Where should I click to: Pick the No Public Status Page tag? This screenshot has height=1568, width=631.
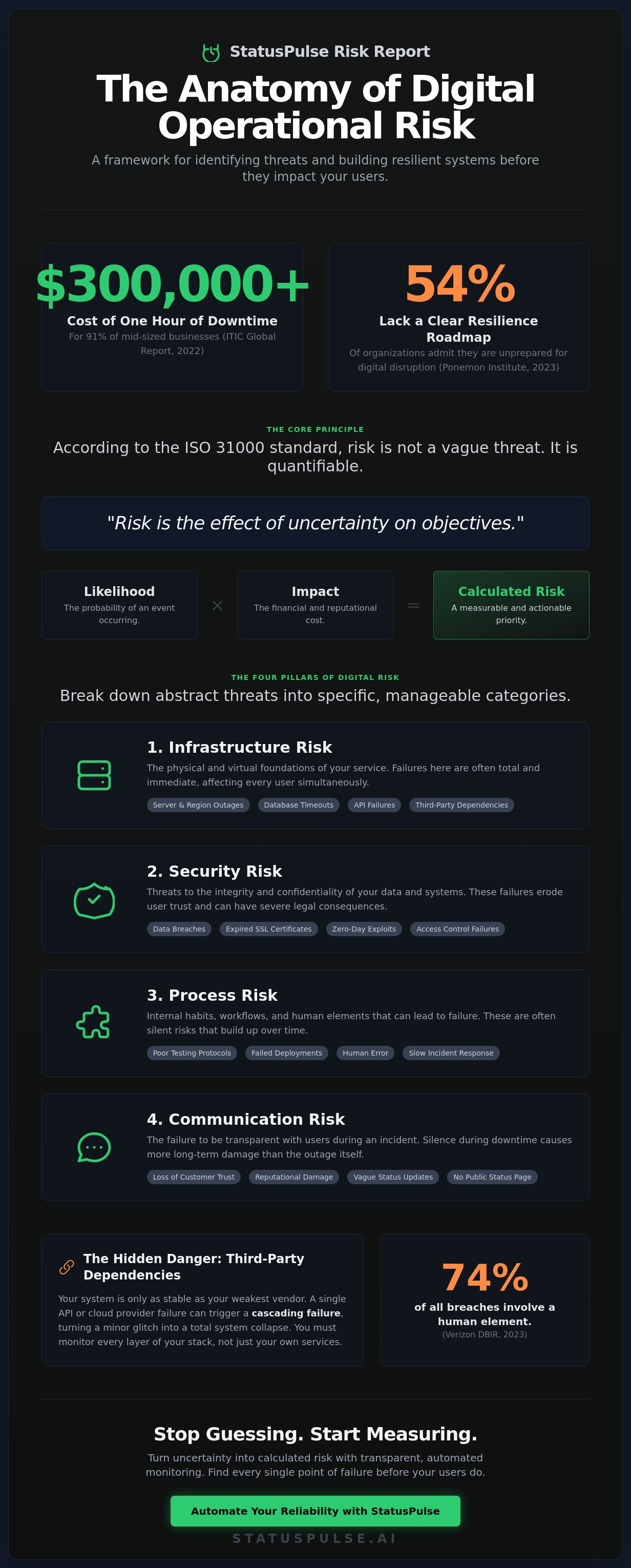(x=492, y=1177)
